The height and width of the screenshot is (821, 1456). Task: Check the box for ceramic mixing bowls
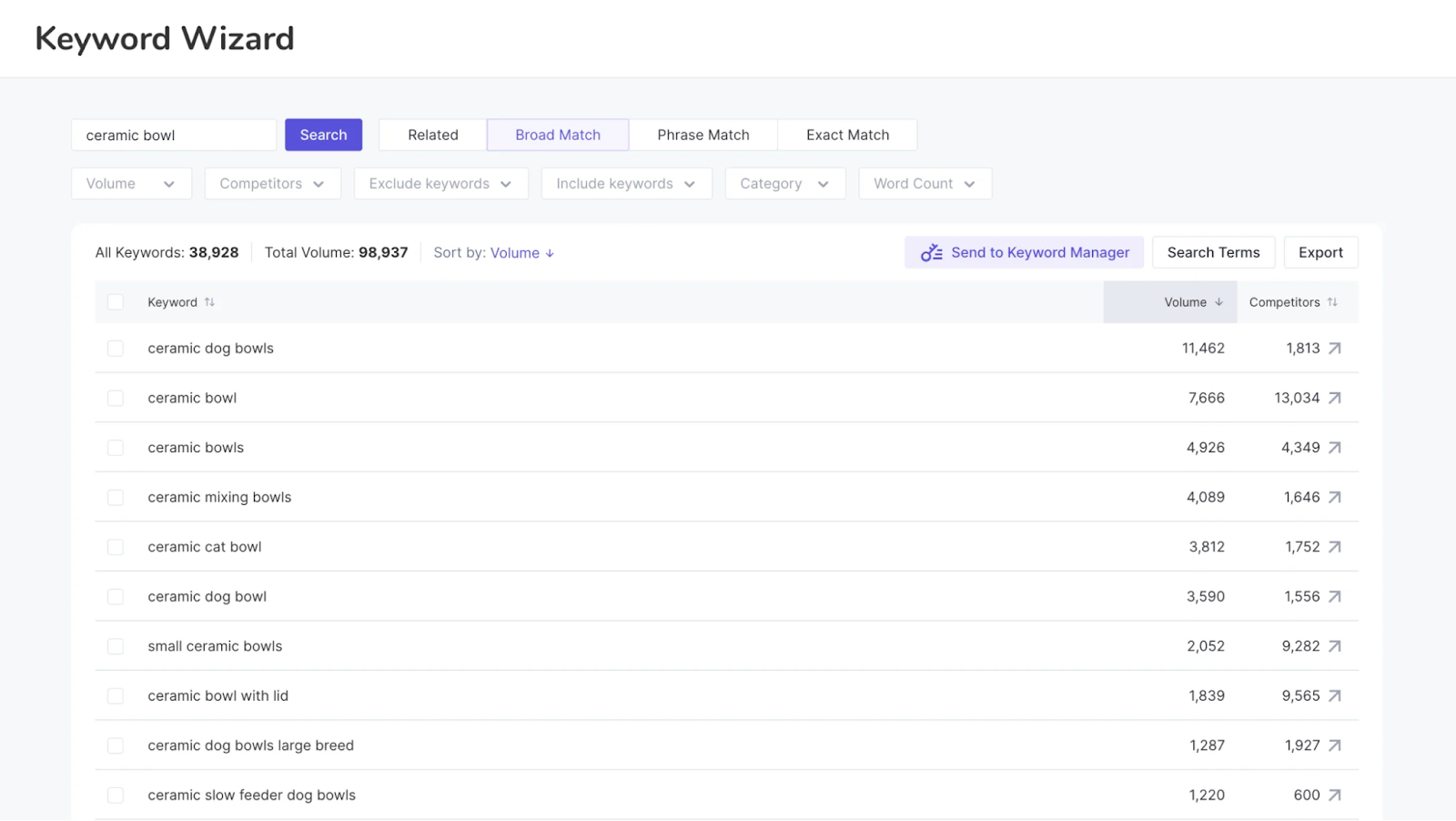coord(116,497)
